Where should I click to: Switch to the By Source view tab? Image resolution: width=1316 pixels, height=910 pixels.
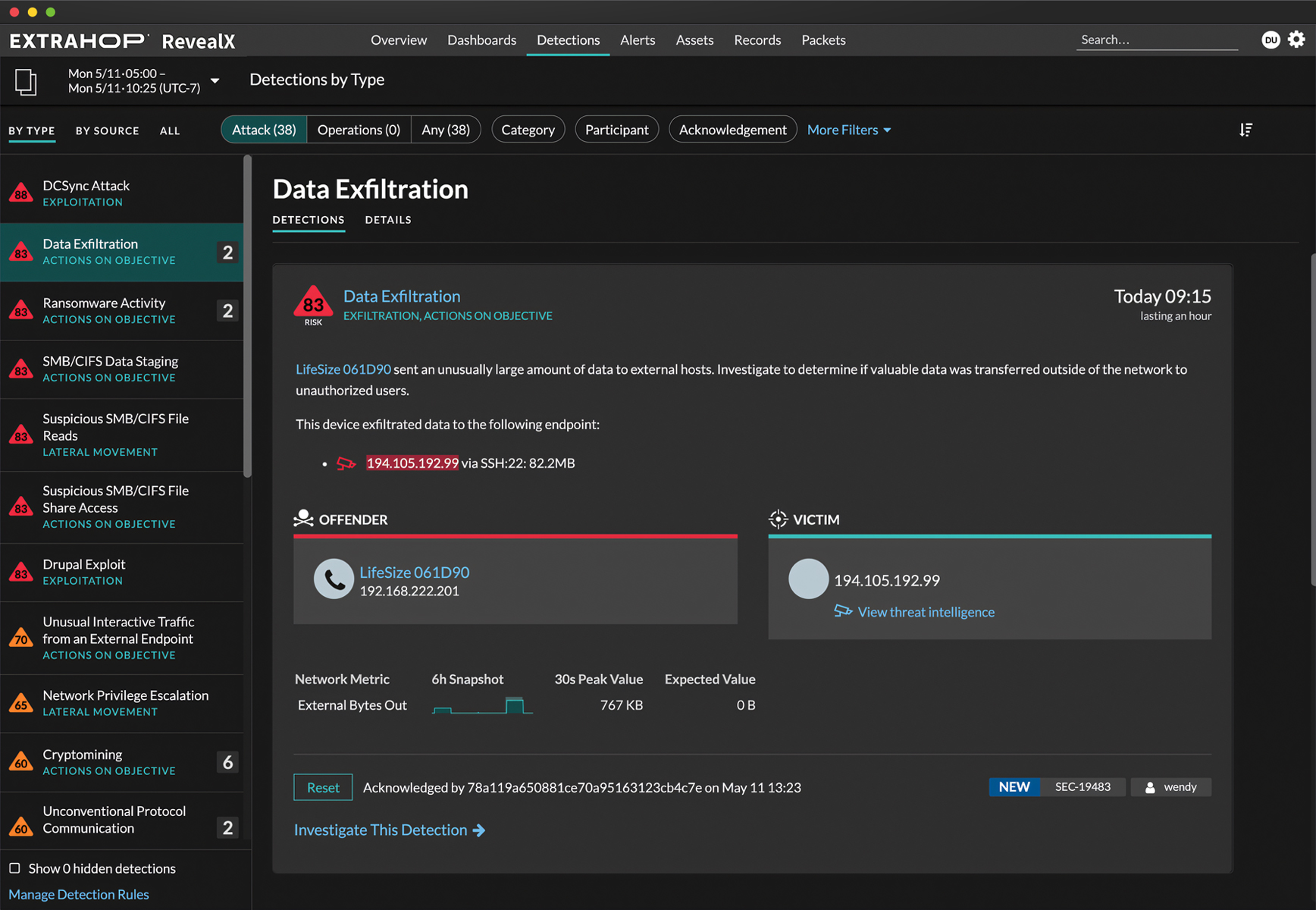[x=108, y=130]
